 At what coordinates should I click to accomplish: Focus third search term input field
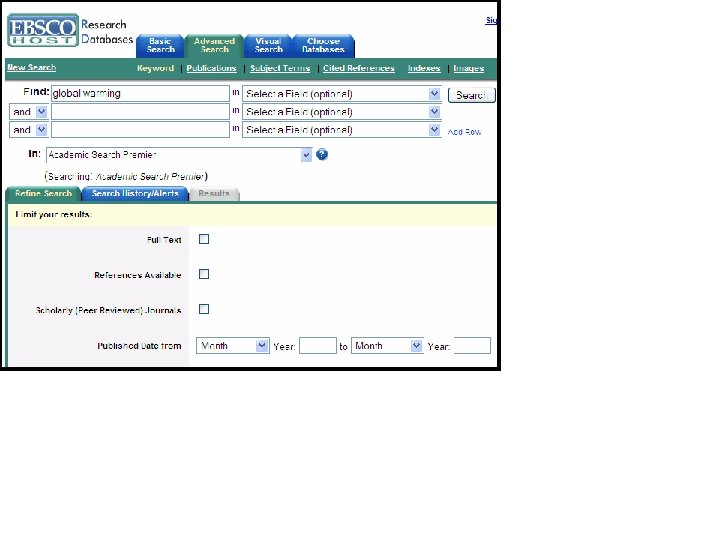pyautogui.click(x=140, y=129)
